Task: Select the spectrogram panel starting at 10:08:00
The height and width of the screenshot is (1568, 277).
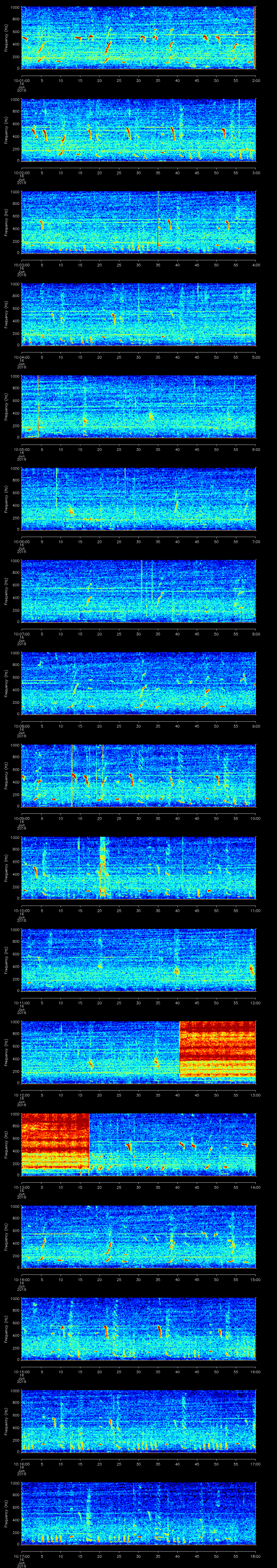Action: tap(138, 683)
